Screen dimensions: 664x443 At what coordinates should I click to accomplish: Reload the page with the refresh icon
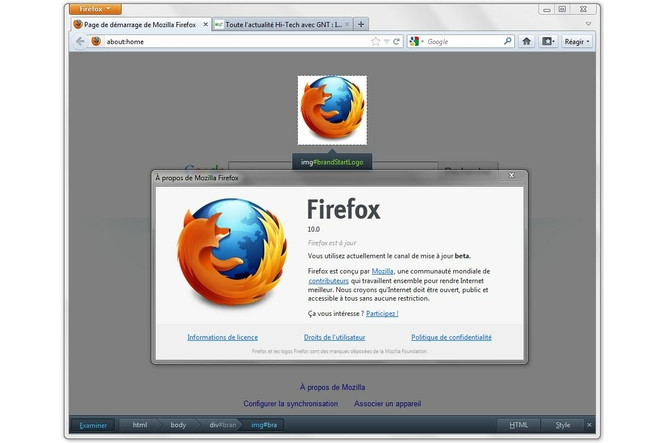(x=396, y=42)
